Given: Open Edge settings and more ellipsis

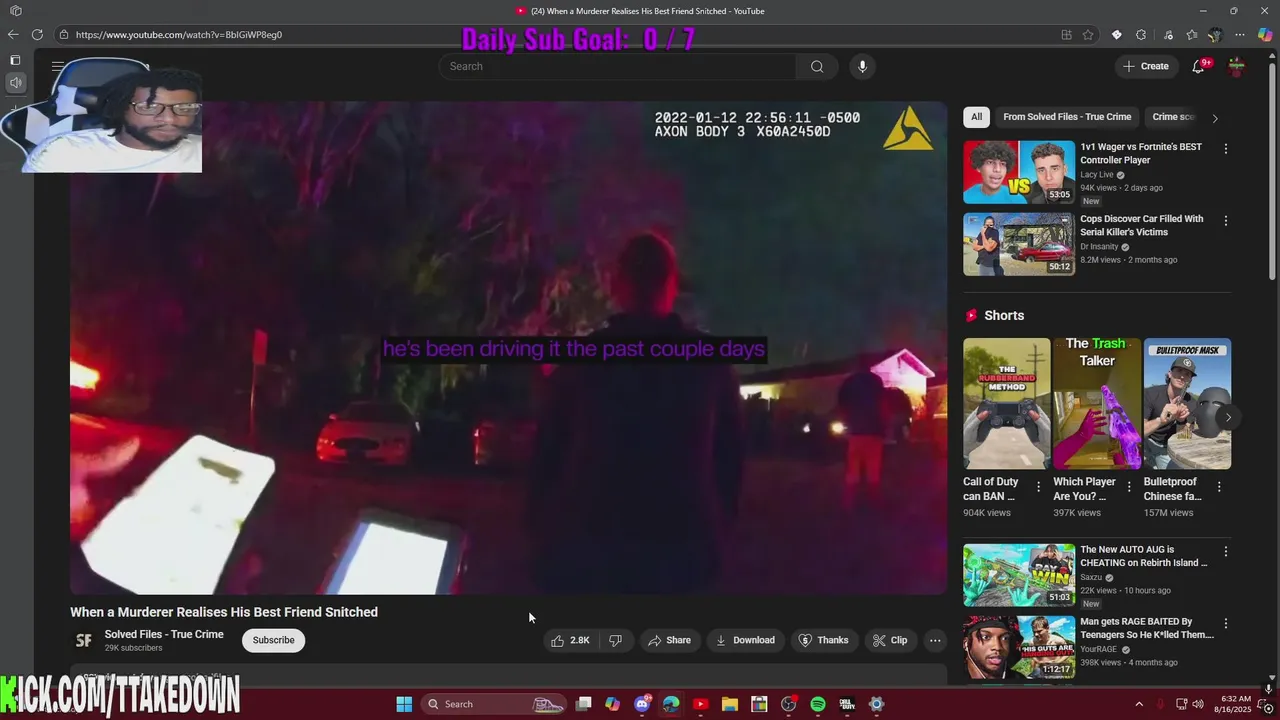Looking at the screenshot, I should (1239, 34).
